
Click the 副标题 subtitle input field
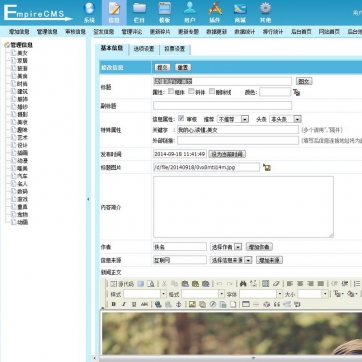pos(222,106)
